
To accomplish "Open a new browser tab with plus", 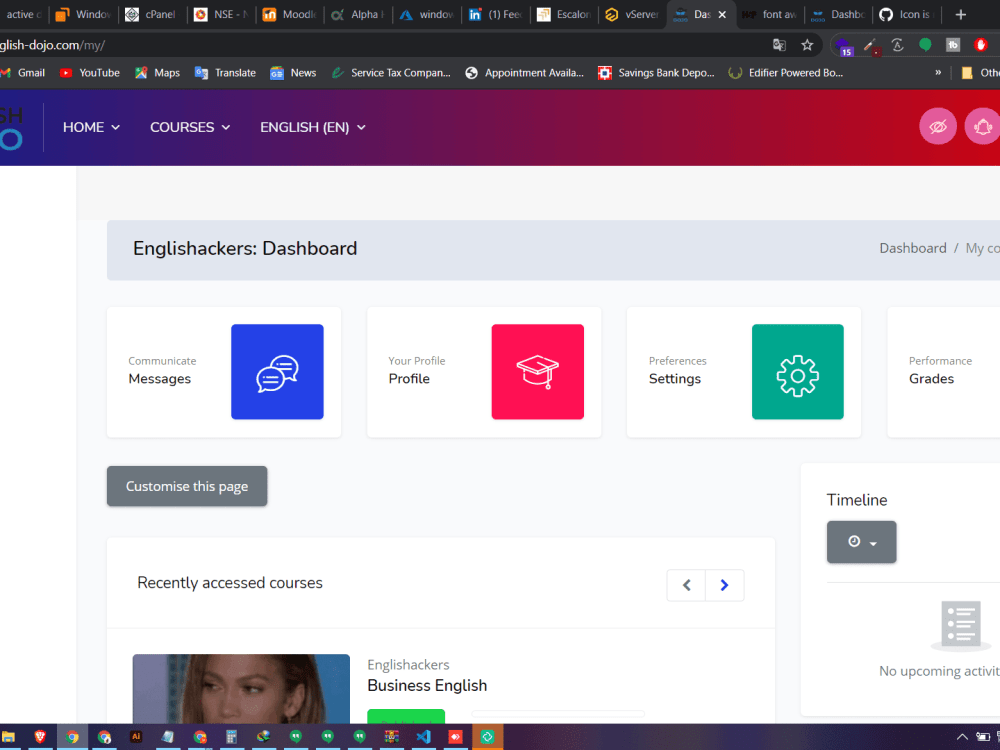I will 960,14.
